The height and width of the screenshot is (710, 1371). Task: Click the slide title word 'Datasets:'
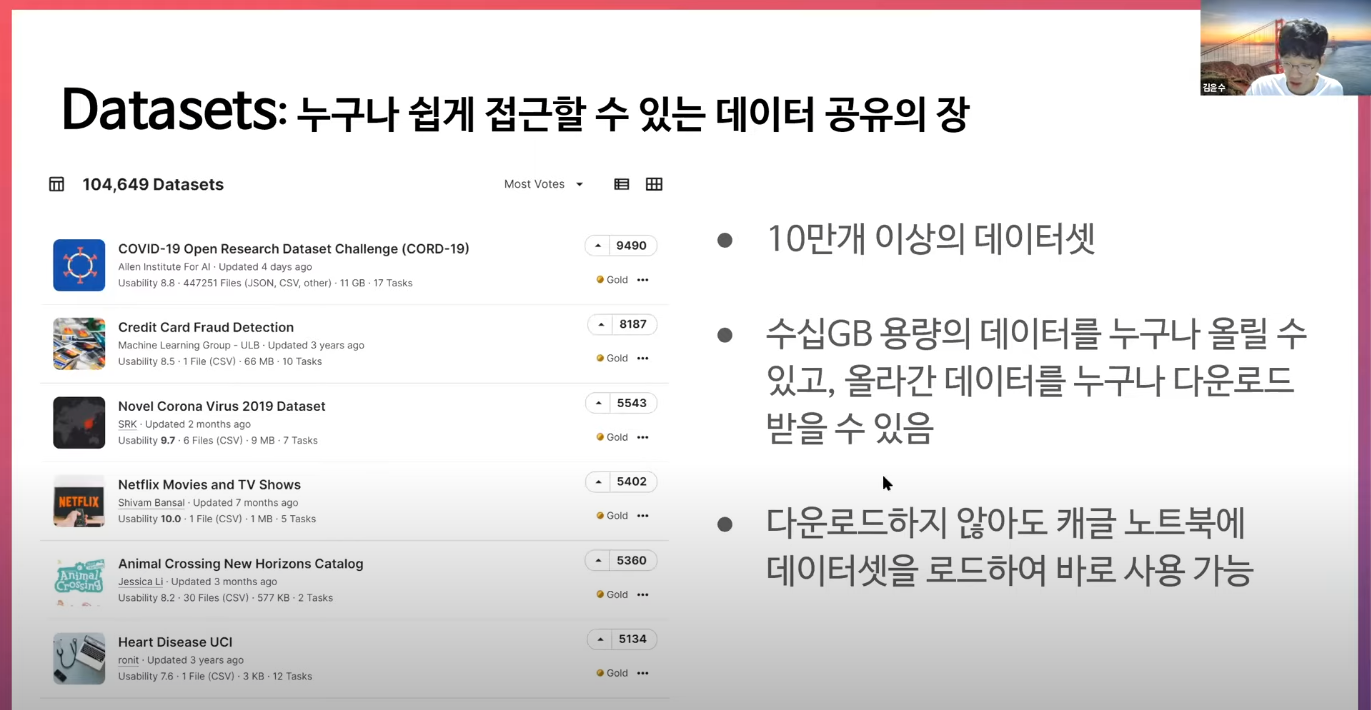point(175,110)
